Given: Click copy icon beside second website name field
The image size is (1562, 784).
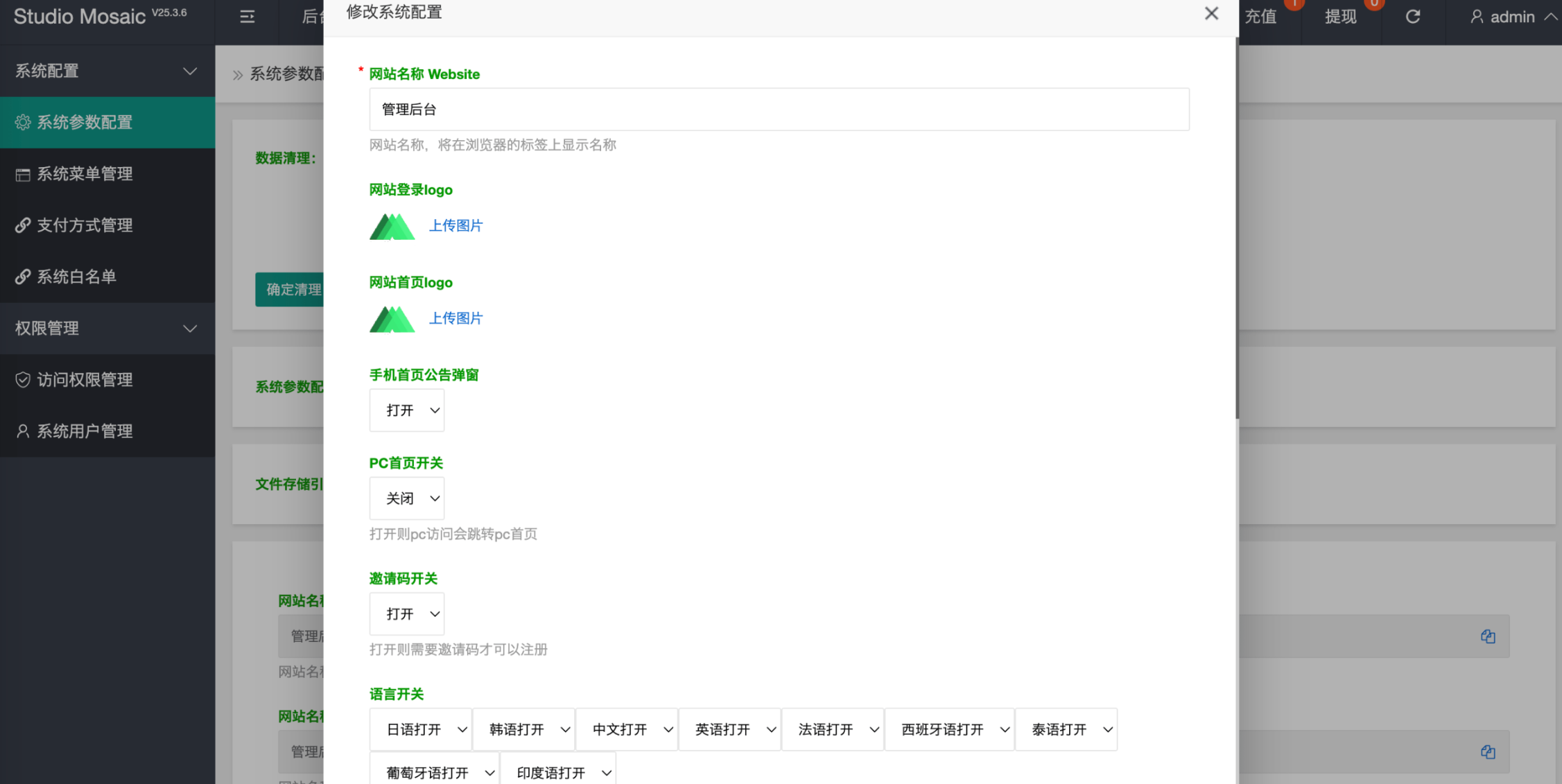Looking at the screenshot, I should [x=1487, y=752].
